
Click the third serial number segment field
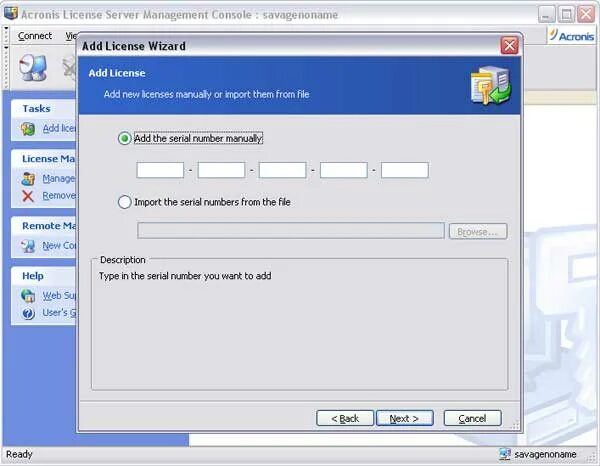(x=282, y=170)
